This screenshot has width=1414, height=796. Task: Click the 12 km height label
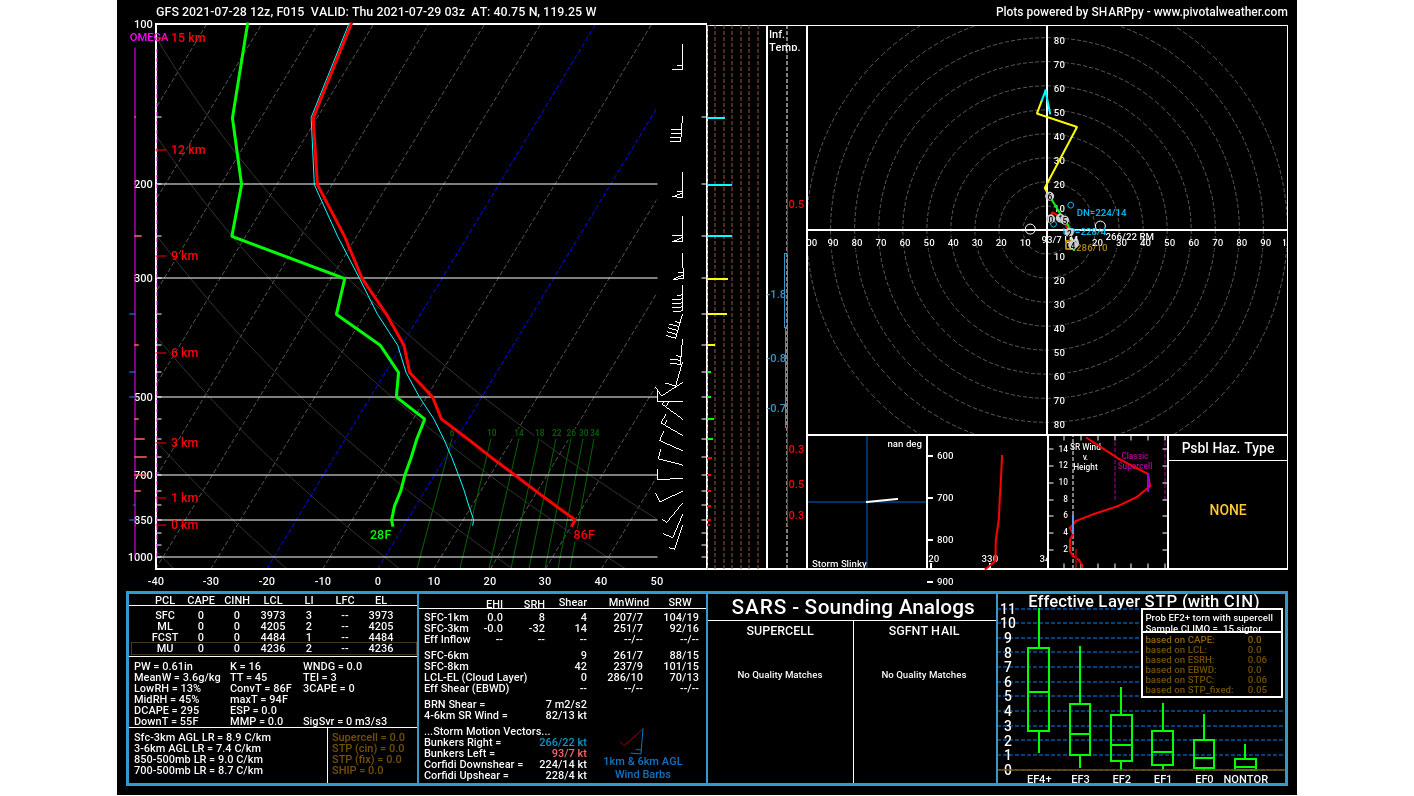188,150
